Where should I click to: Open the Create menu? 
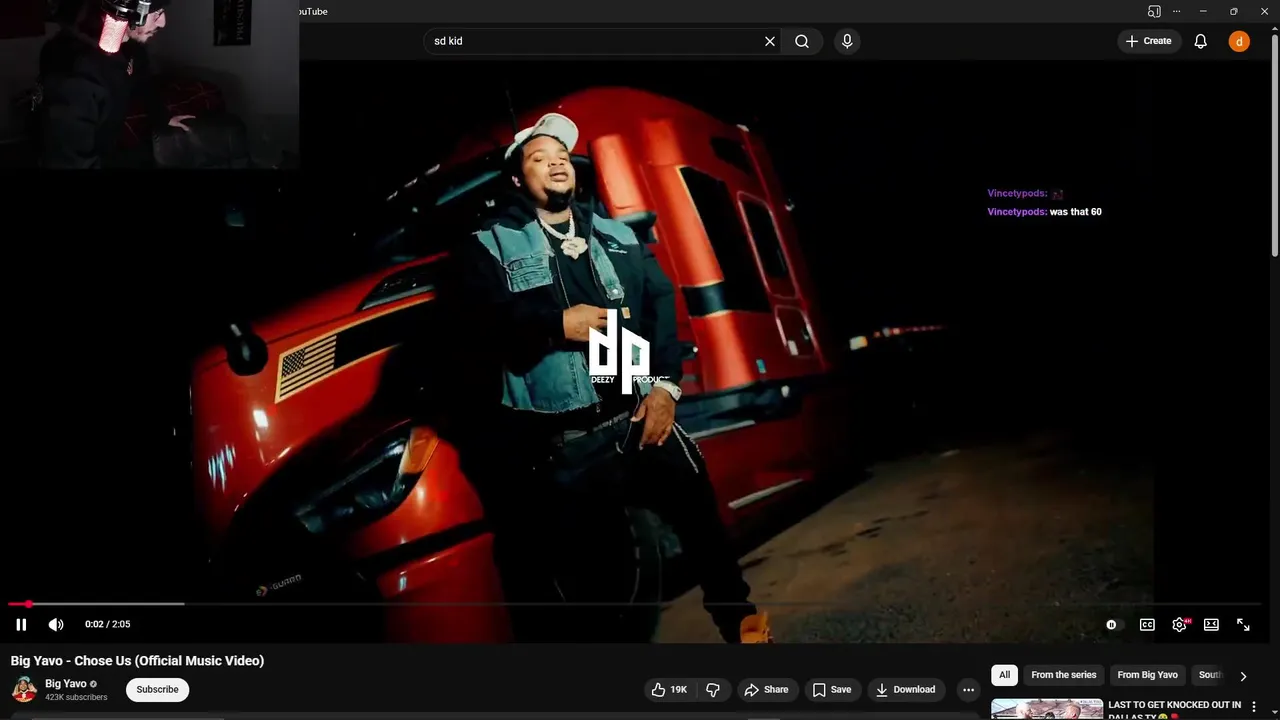1148,41
